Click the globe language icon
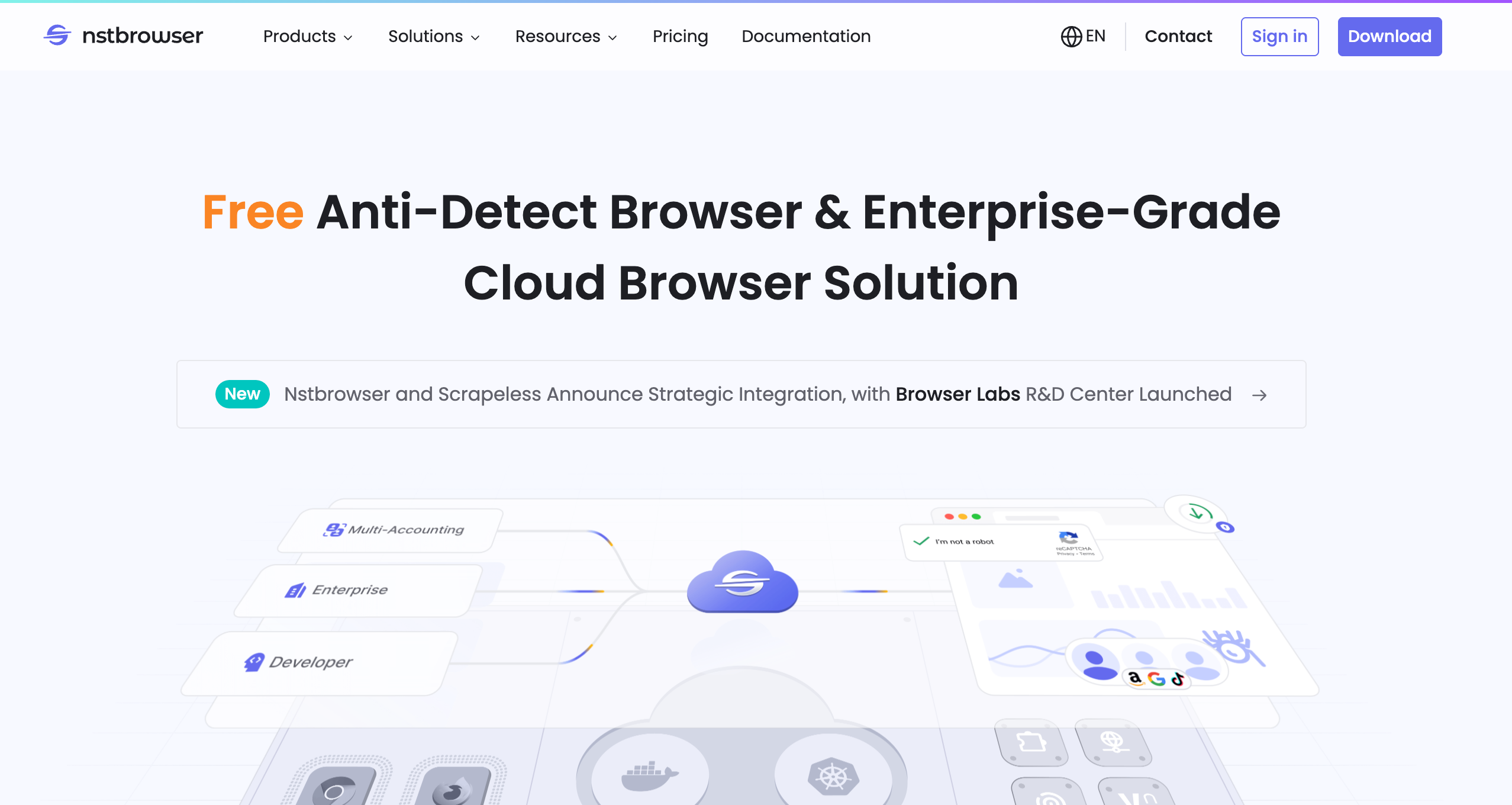The height and width of the screenshot is (805, 1512). pos(1071,37)
